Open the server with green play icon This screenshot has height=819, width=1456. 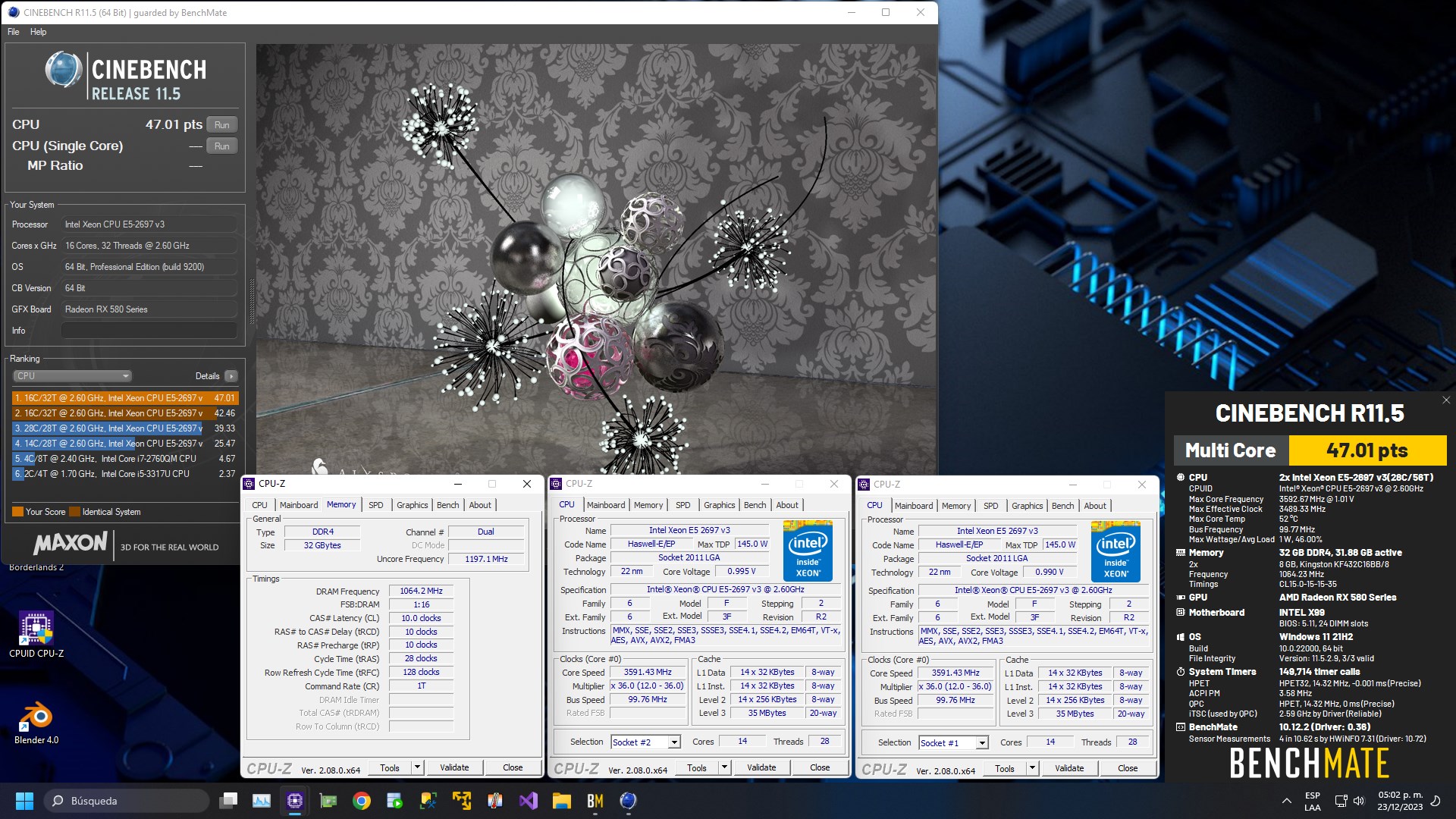(x=395, y=801)
